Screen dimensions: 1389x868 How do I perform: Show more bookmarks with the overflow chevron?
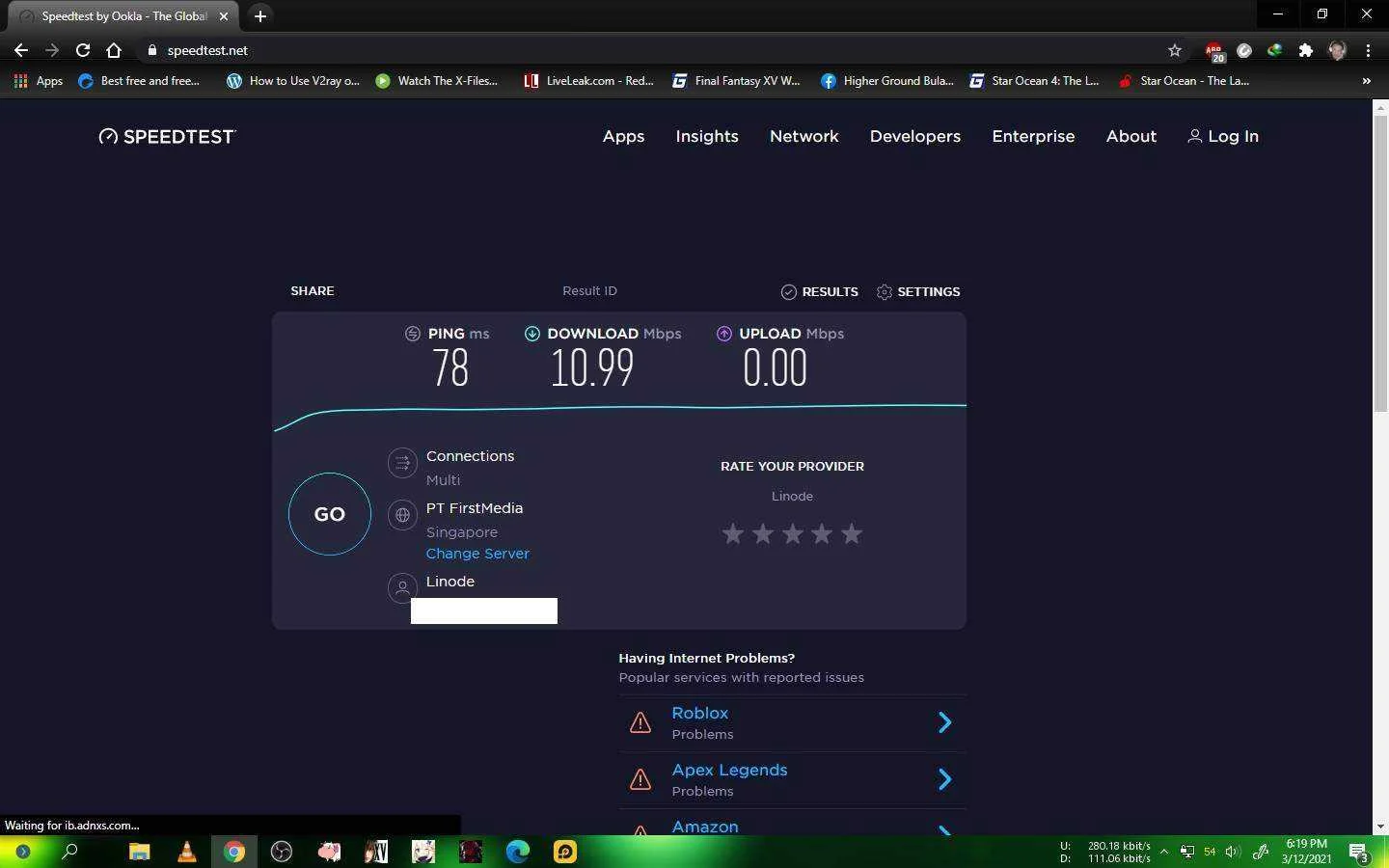pos(1366,81)
